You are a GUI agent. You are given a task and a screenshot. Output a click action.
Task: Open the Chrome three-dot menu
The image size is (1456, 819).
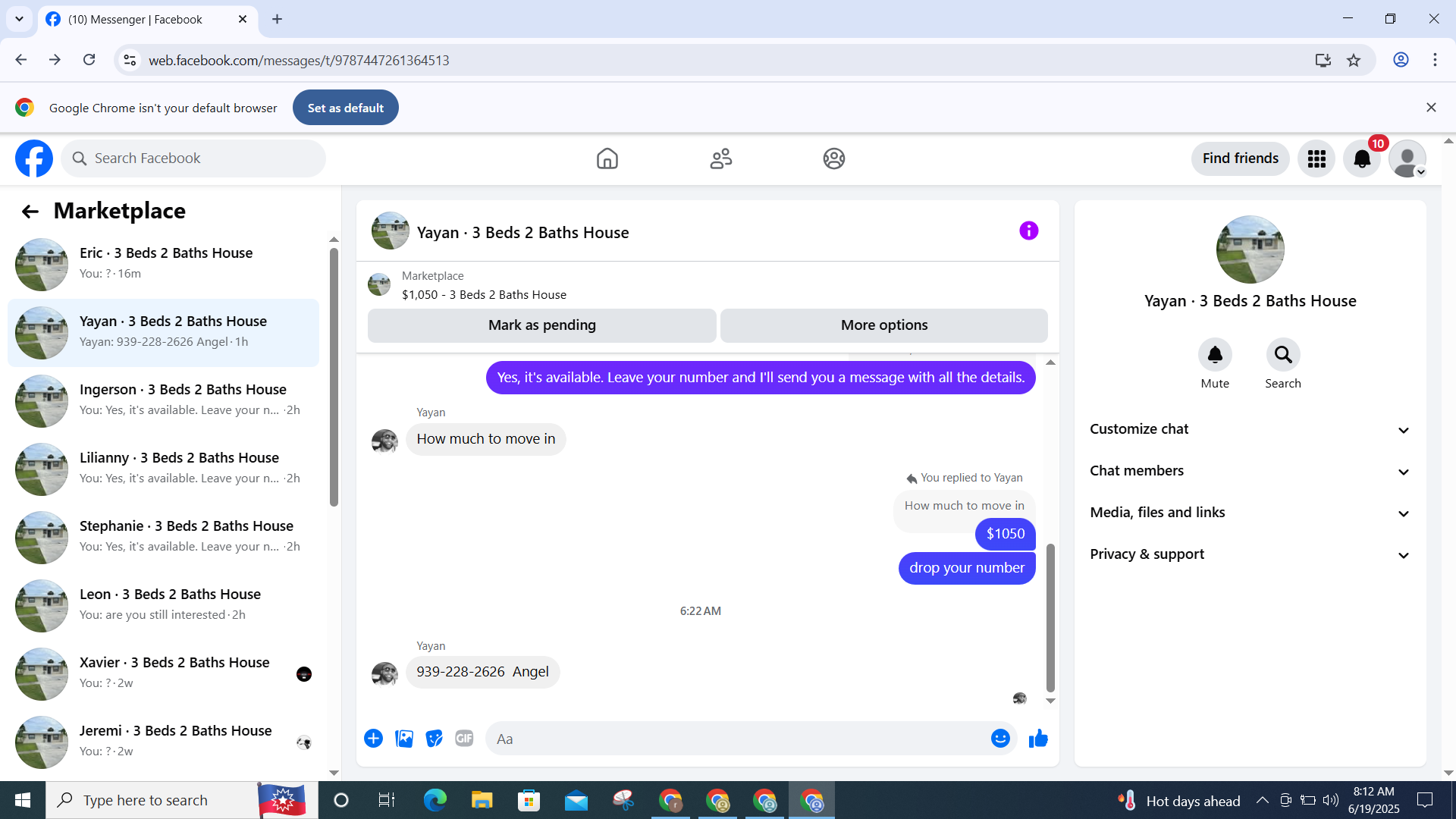(x=1435, y=60)
